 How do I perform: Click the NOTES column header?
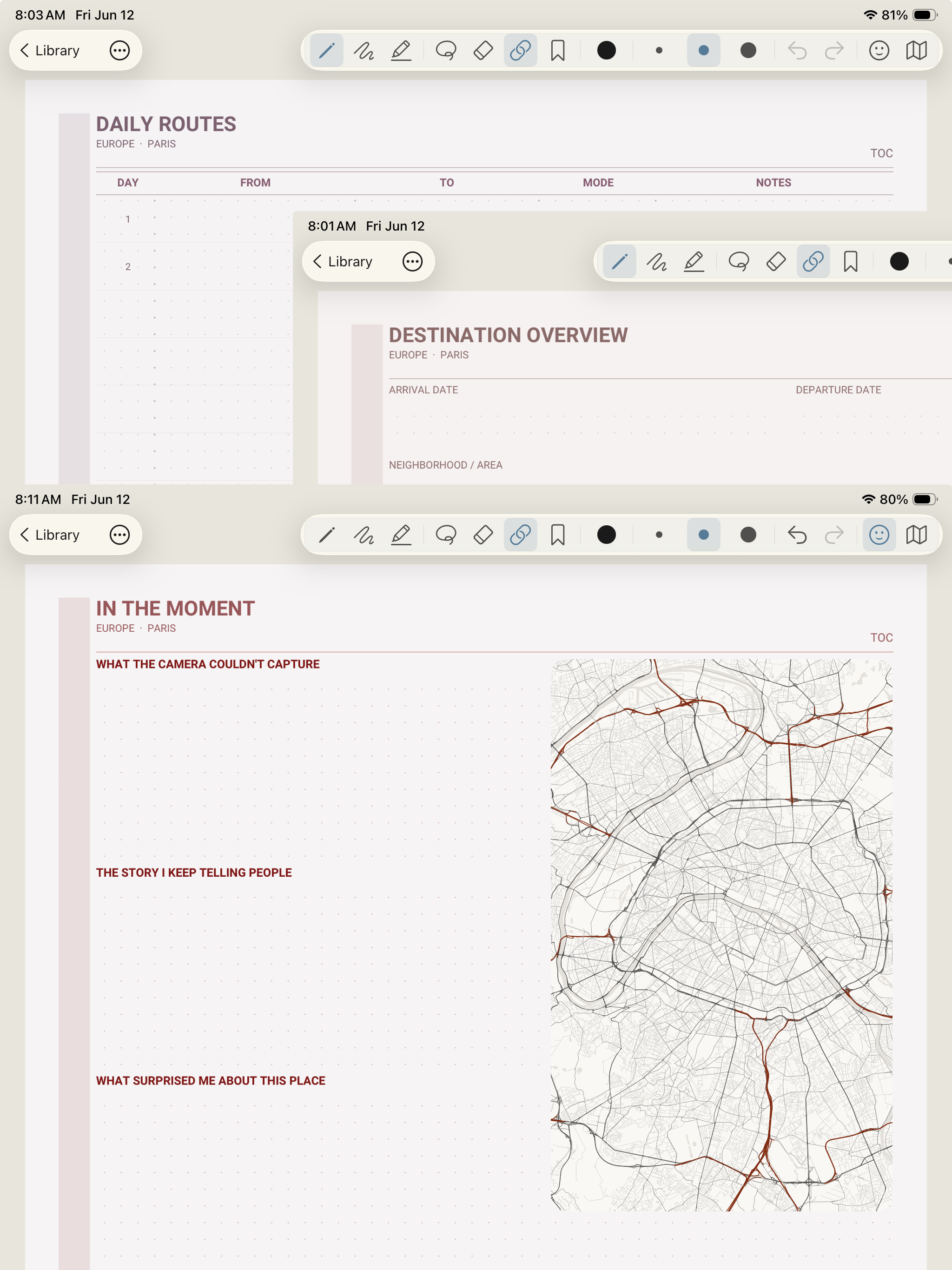tap(773, 183)
